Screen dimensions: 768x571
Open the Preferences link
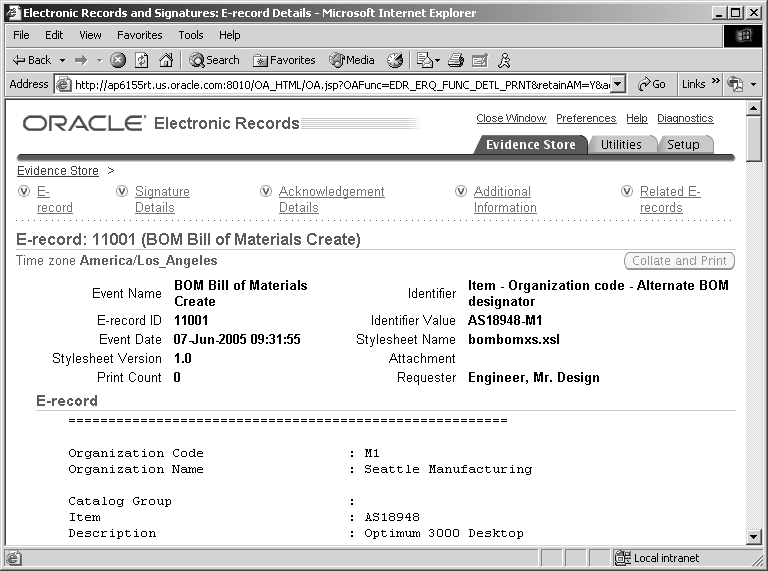[586, 119]
